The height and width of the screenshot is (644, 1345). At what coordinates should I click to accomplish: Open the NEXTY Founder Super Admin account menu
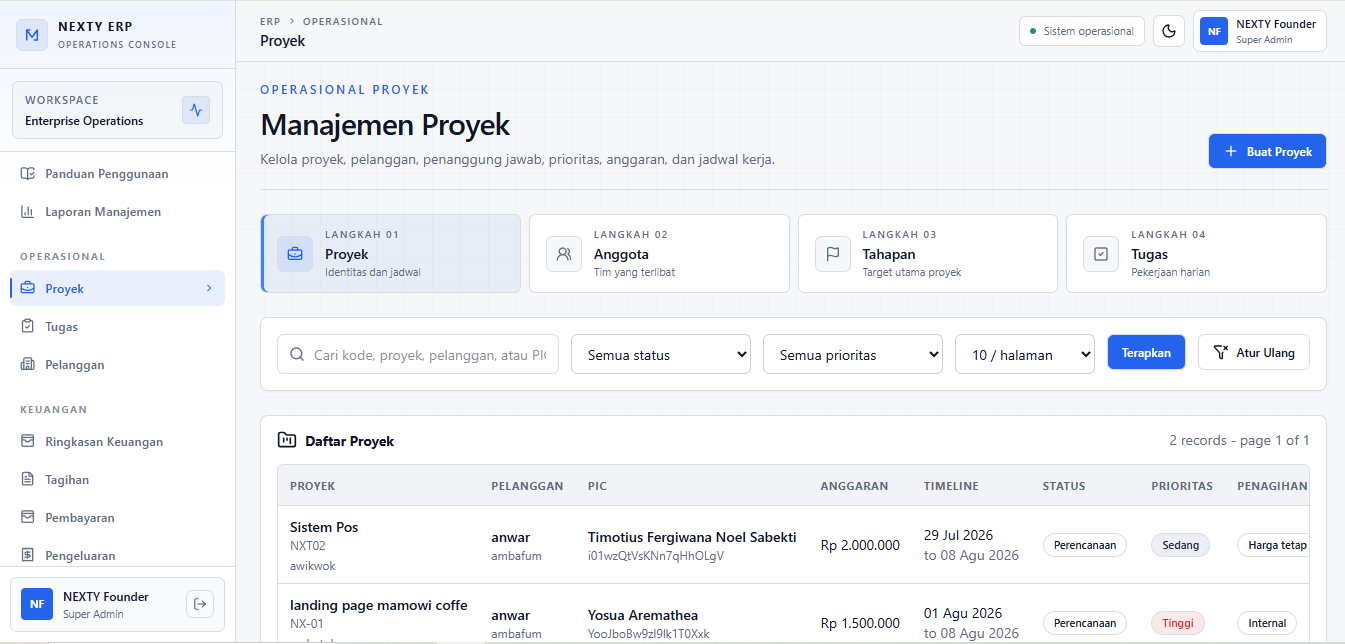tap(1260, 31)
